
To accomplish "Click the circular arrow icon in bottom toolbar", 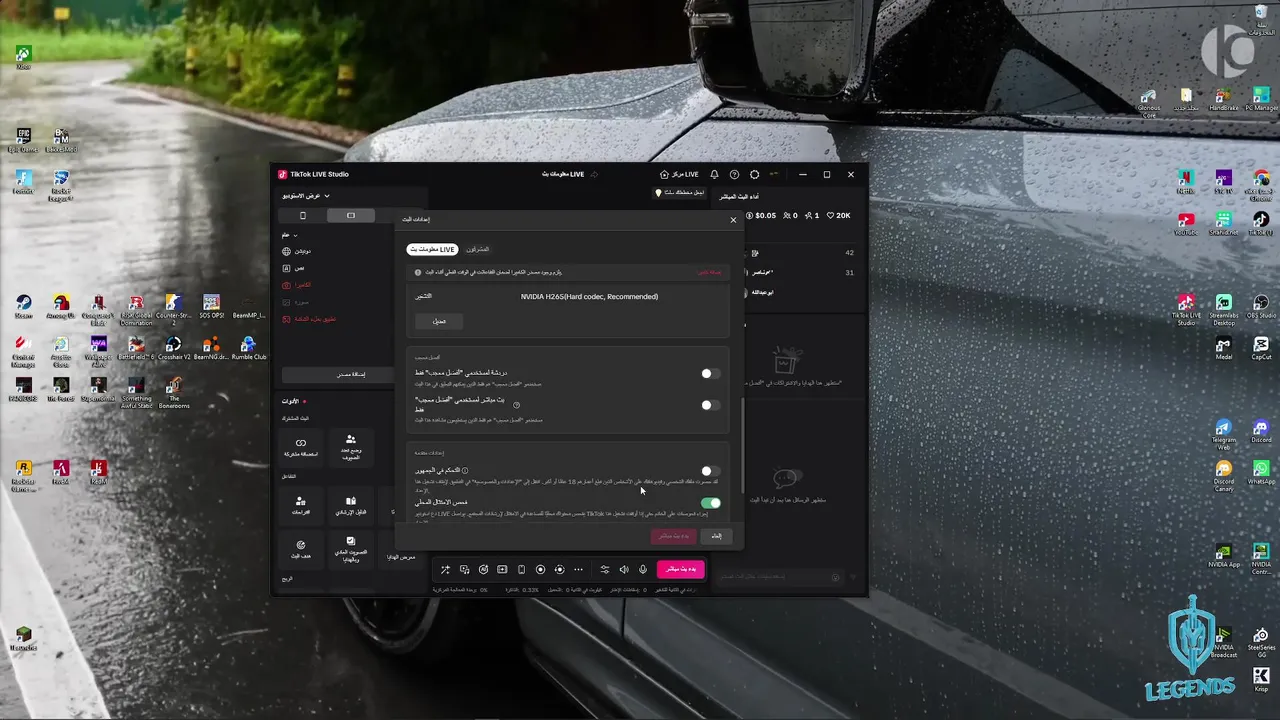I will coord(483,569).
